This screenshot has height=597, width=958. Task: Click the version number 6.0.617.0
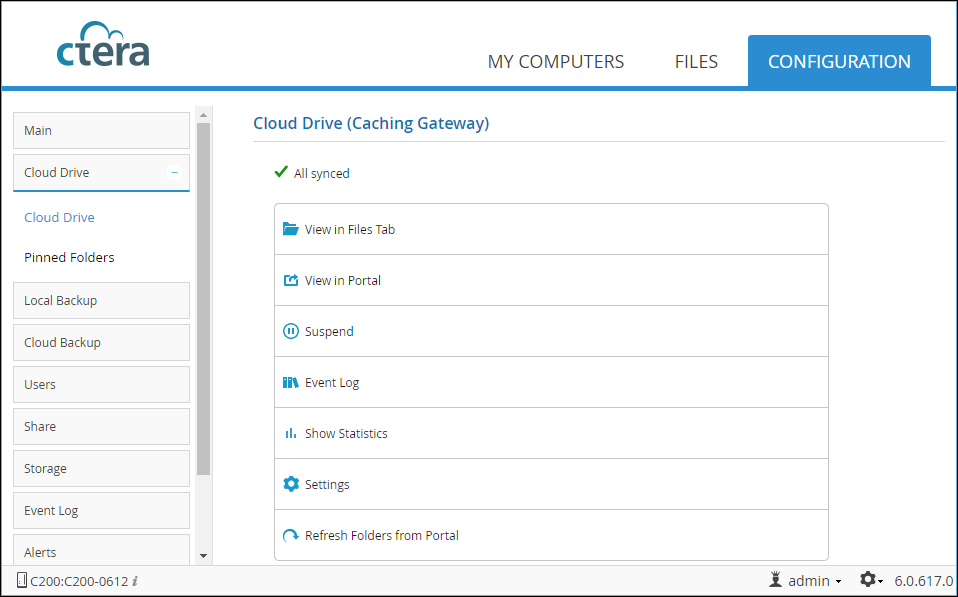coord(924,581)
